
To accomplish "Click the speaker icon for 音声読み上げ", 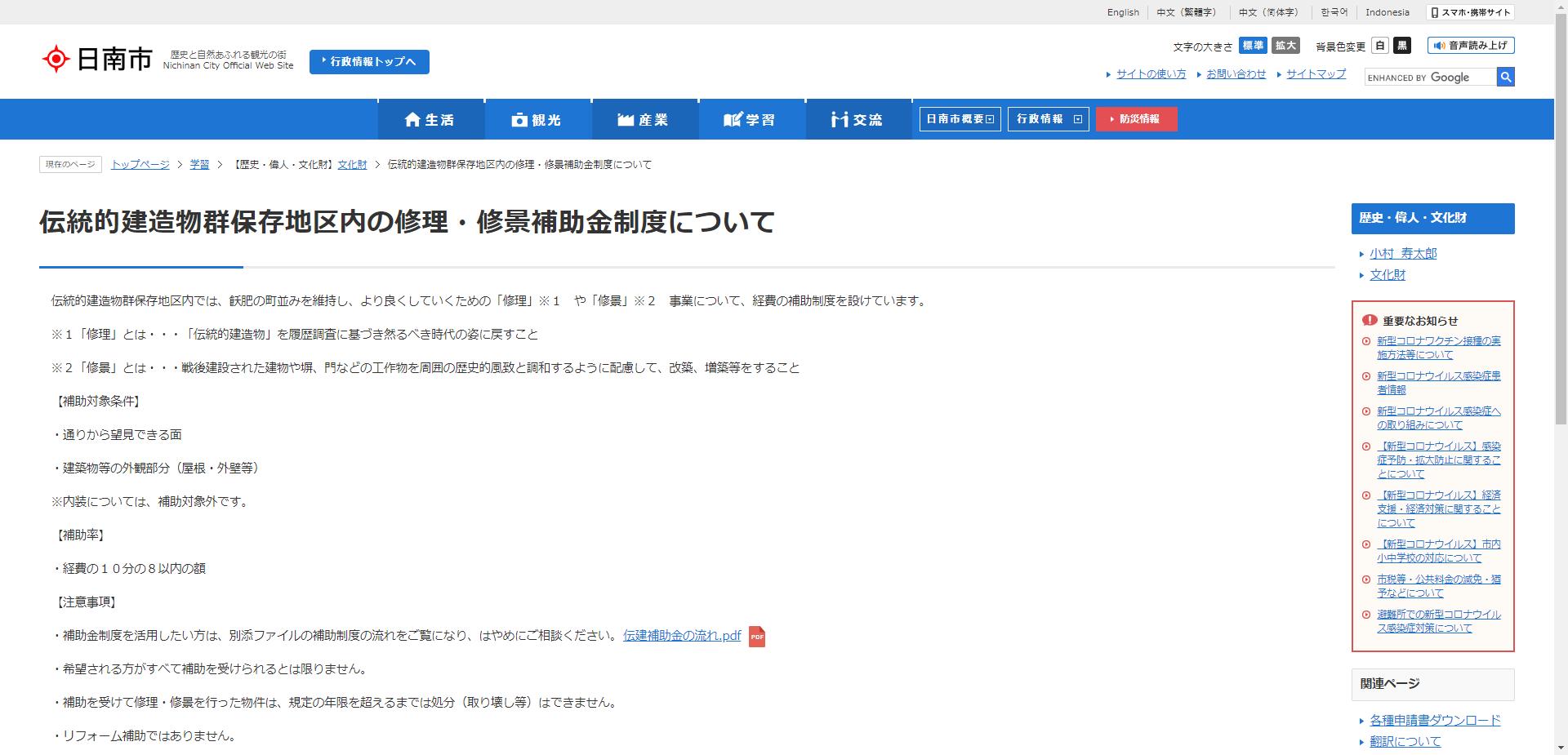I will pyautogui.click(x=1439, y=46).
